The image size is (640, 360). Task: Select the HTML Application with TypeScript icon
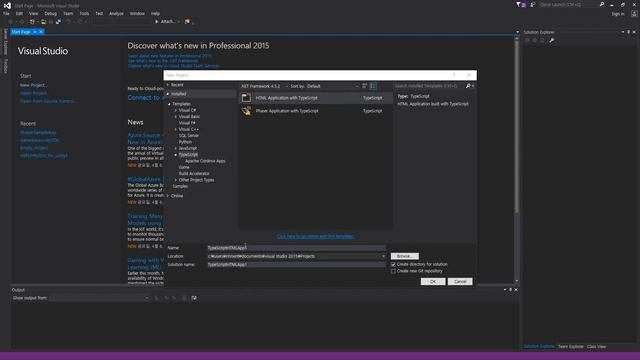click(246, 98)
